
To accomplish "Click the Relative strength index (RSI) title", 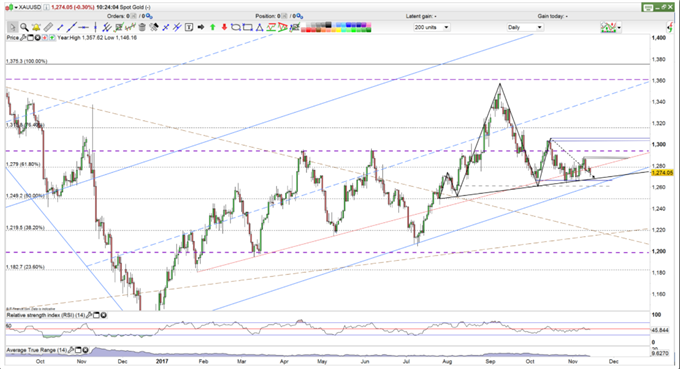I will pos(46,315).
